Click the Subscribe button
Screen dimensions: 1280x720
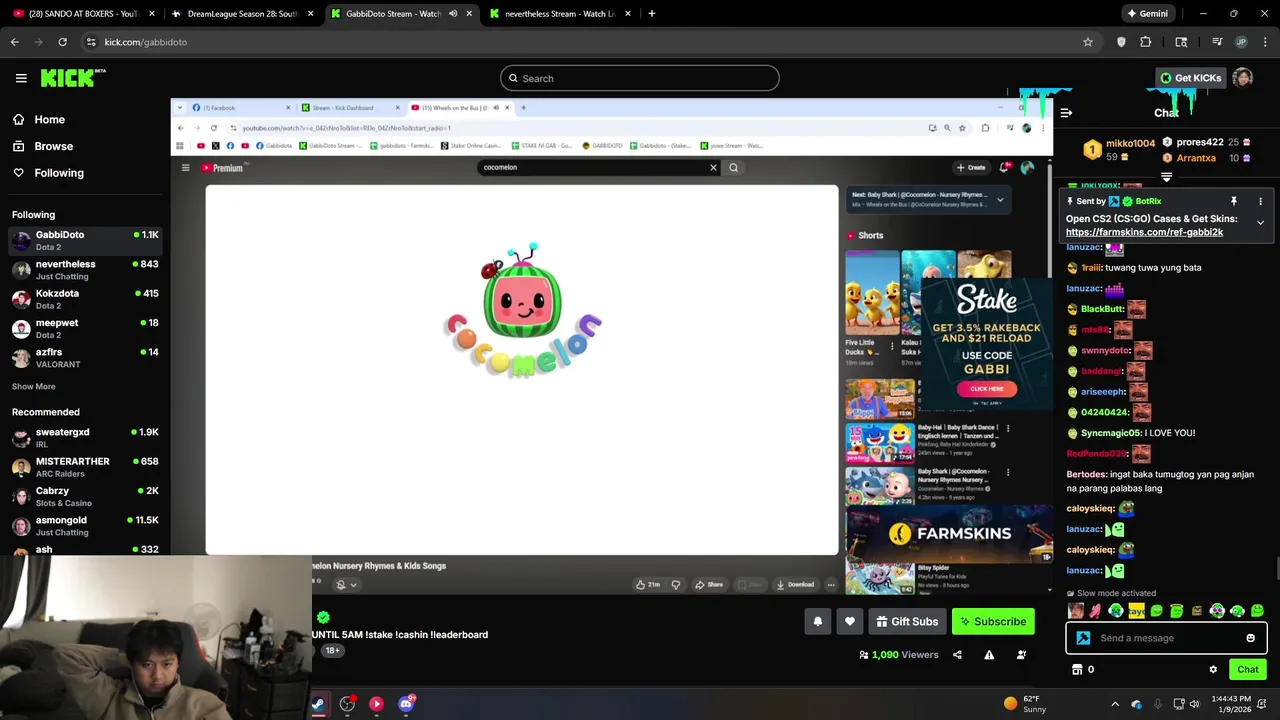tap(993, 622)
